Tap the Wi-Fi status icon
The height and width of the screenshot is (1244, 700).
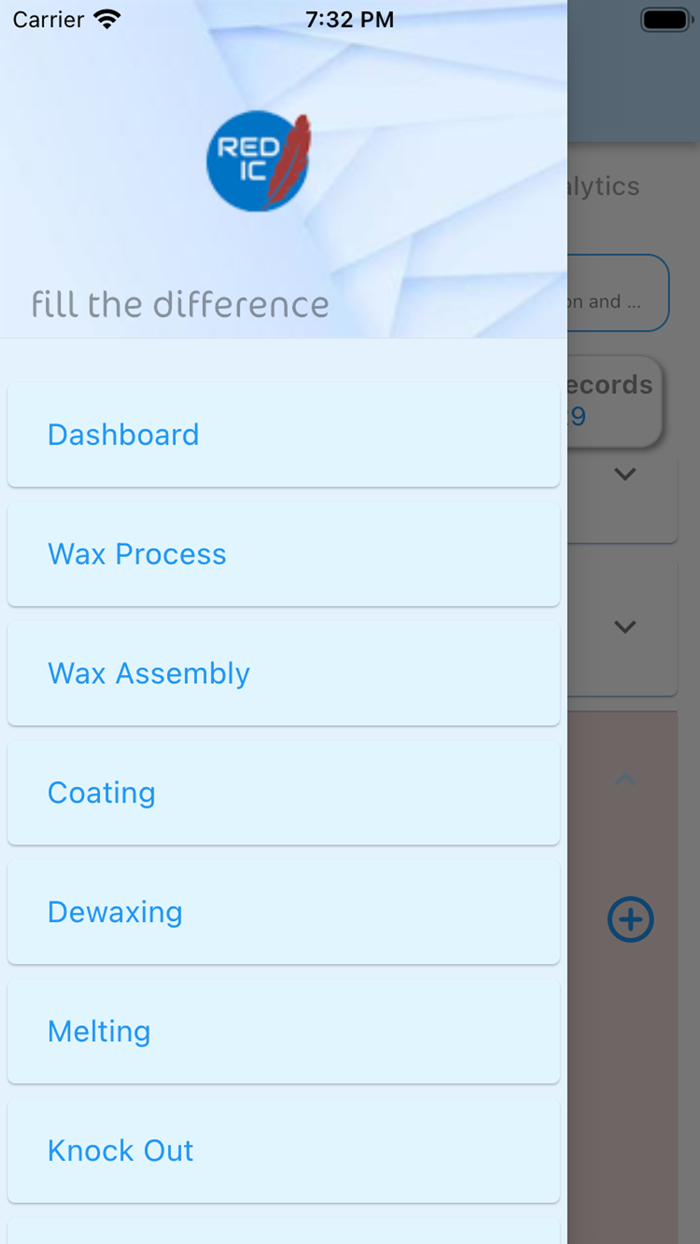coord(106,19)
